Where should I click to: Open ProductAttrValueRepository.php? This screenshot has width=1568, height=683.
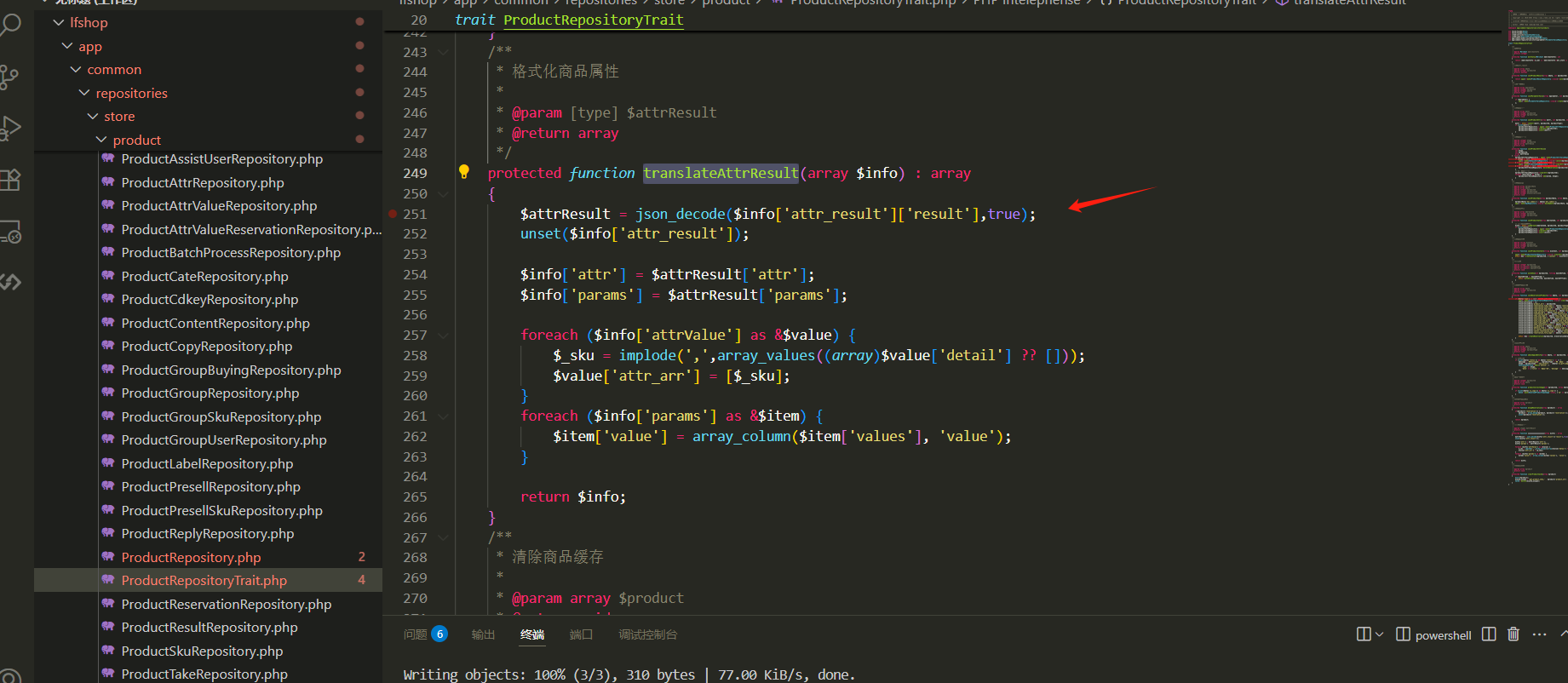point(219,205)
